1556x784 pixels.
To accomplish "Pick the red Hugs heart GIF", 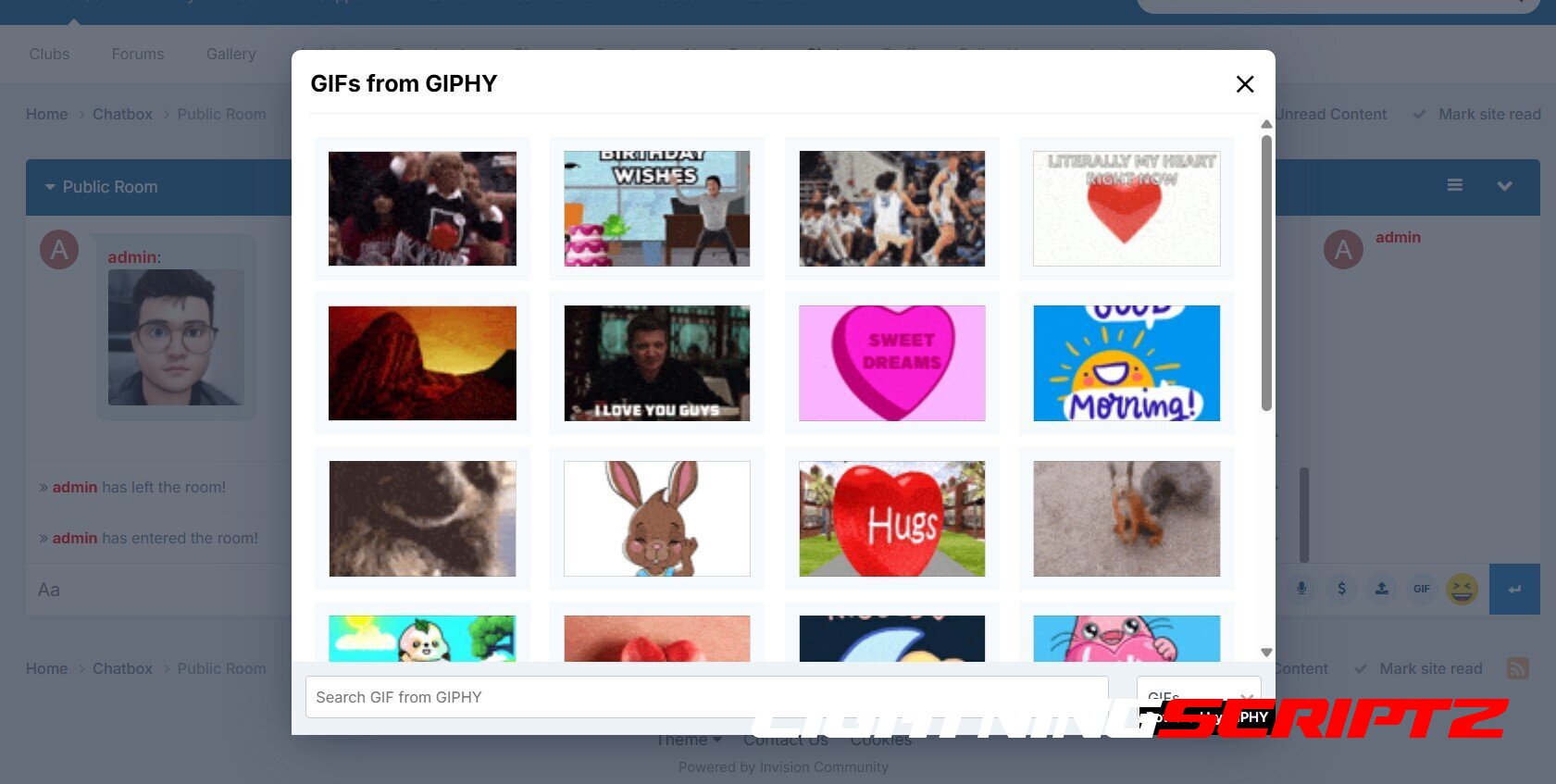I will pyautogui.click(x=891, y=519).
